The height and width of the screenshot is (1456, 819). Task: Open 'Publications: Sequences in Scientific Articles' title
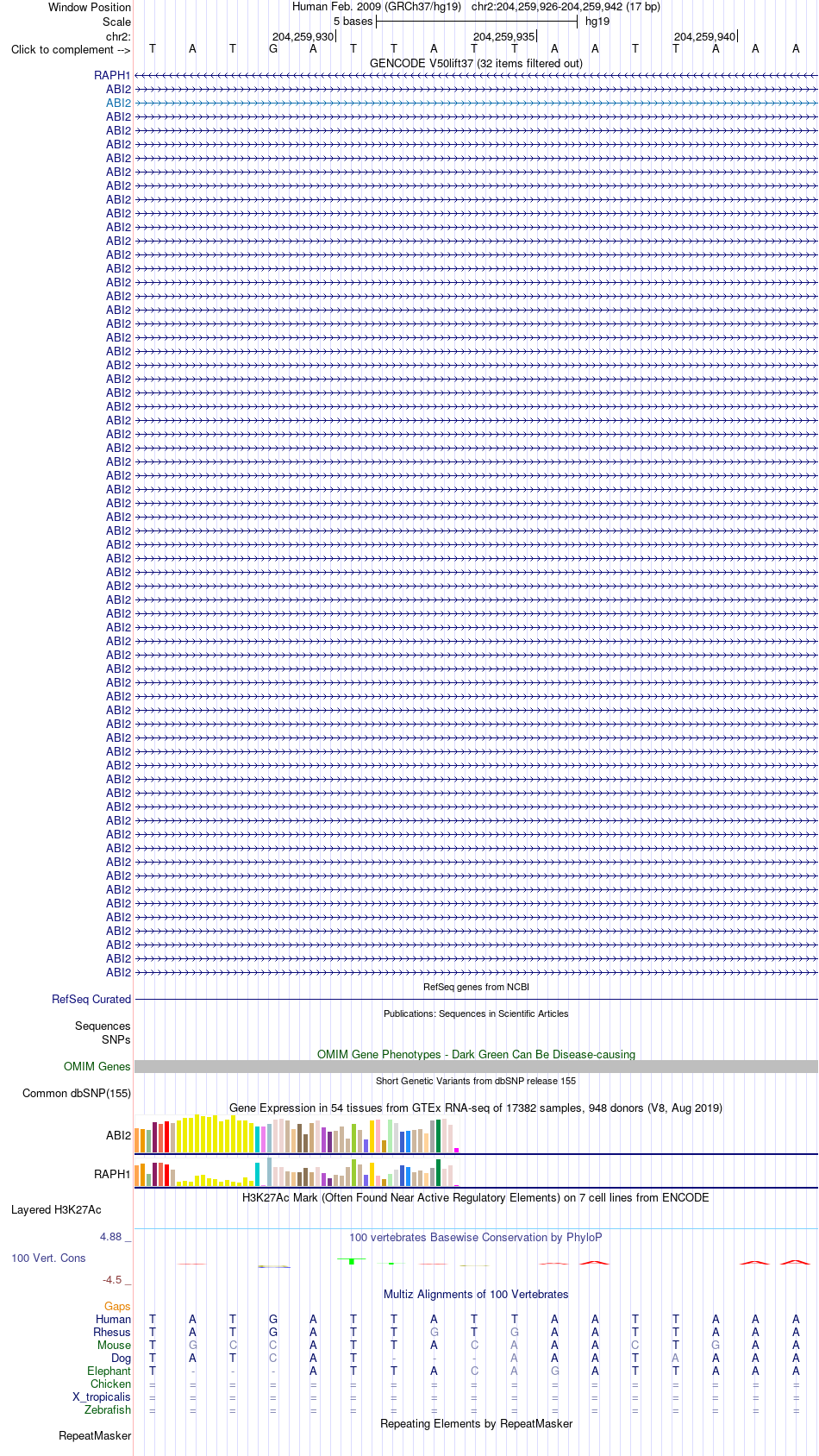point(476,1014)
